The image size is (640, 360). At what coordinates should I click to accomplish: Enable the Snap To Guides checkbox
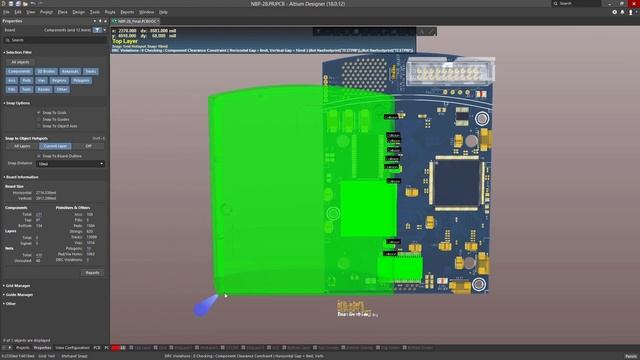pos(39,120)
